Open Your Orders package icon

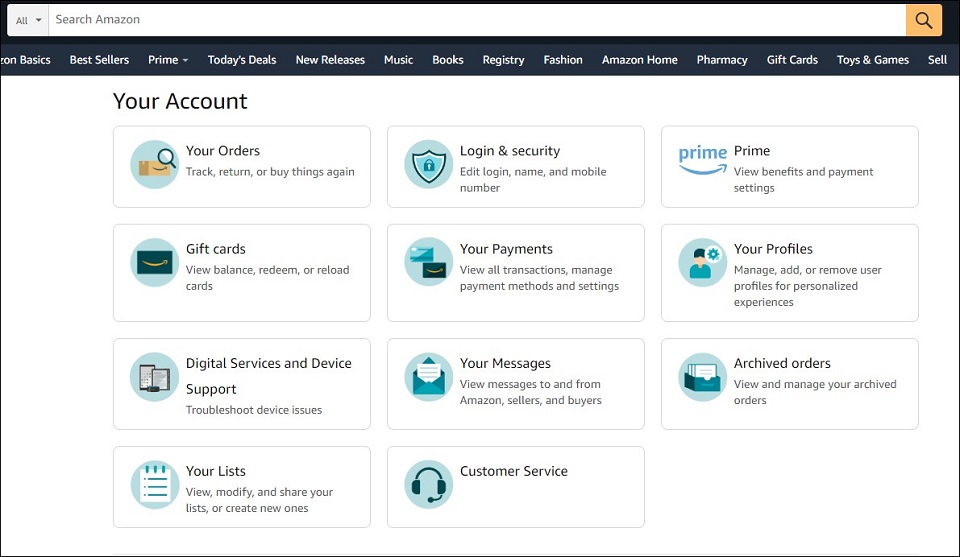point(155,164)
